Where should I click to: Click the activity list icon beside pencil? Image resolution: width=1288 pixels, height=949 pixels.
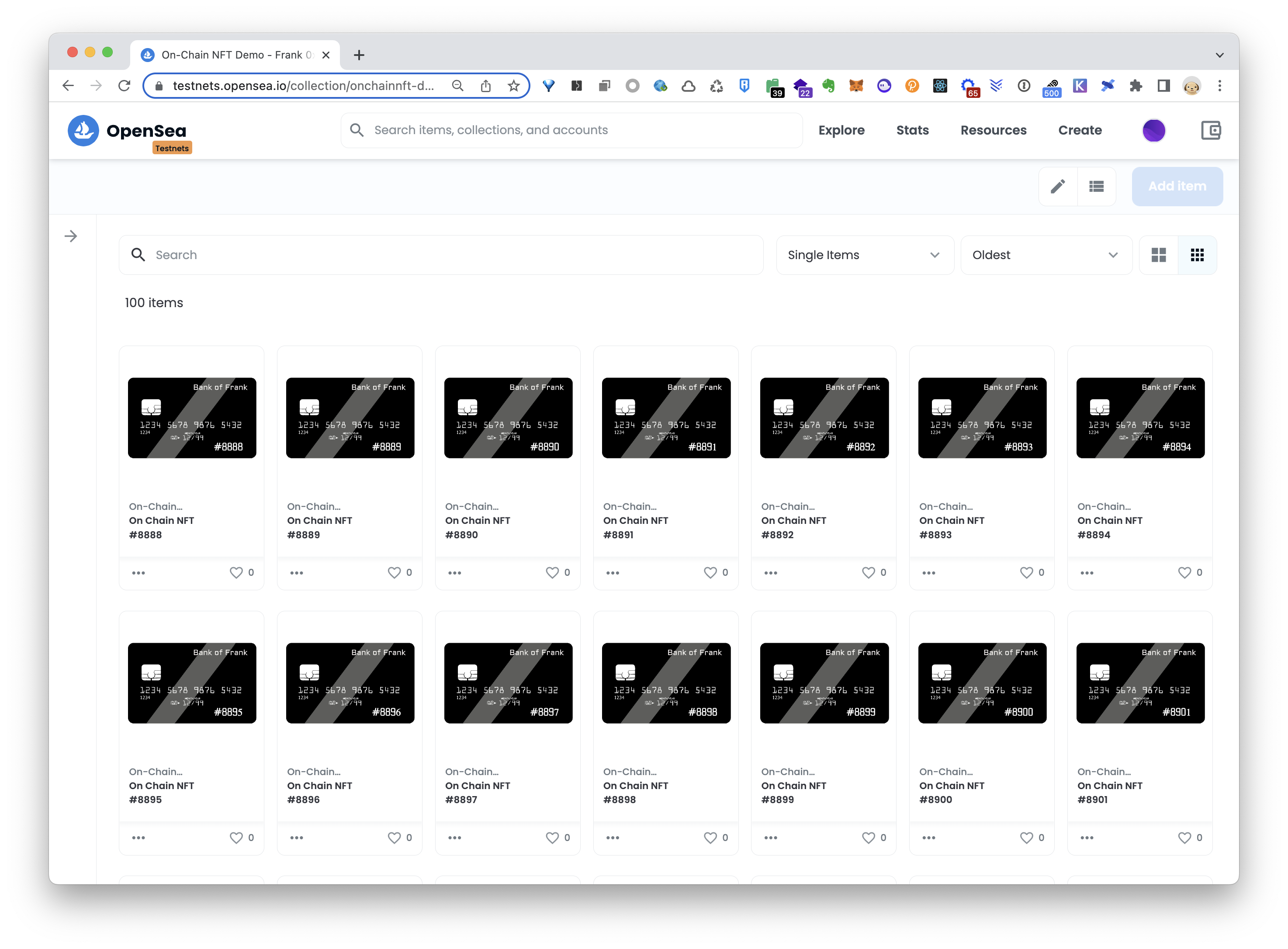(x=1096, y=186)
